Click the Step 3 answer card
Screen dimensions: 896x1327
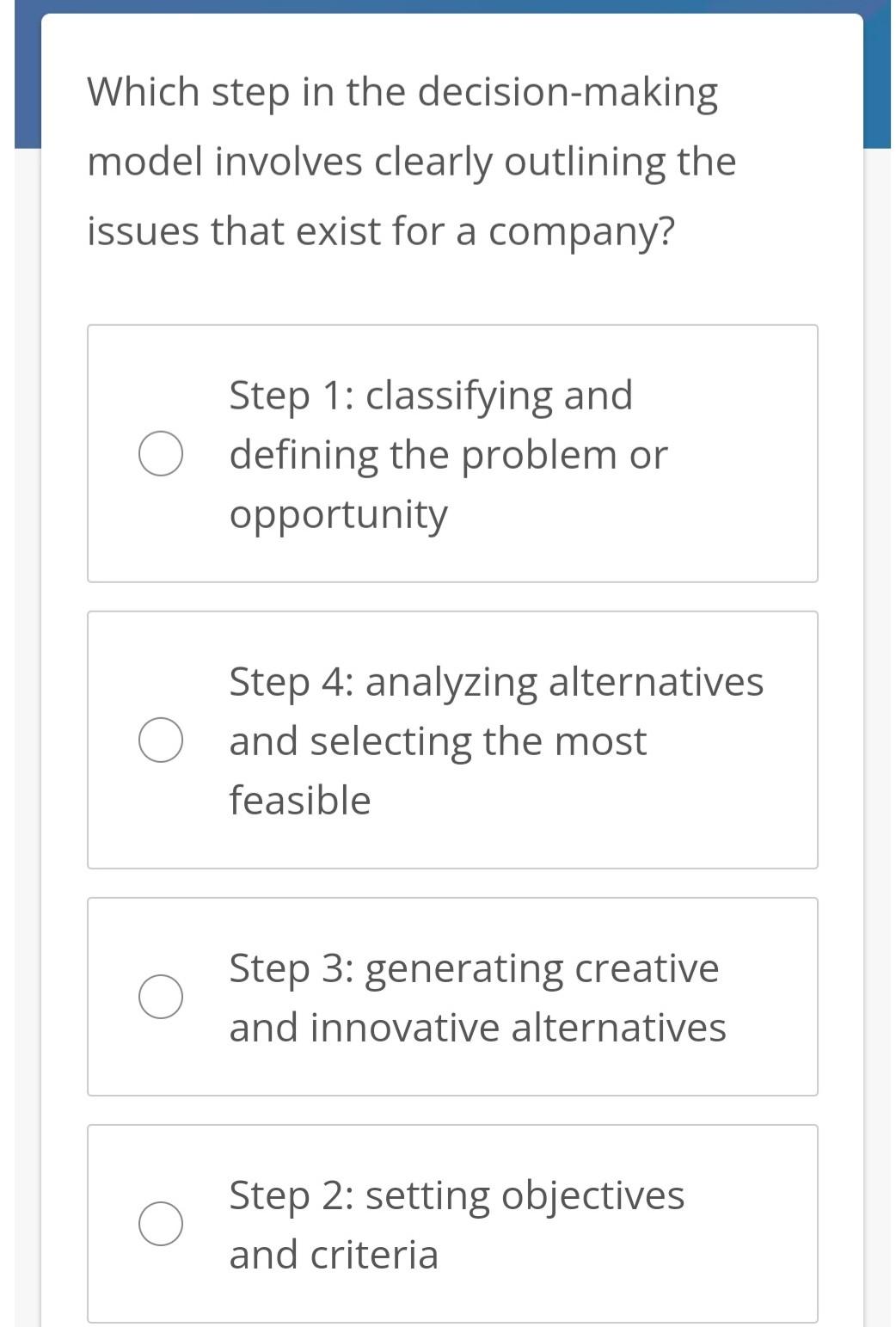(451, 995)
